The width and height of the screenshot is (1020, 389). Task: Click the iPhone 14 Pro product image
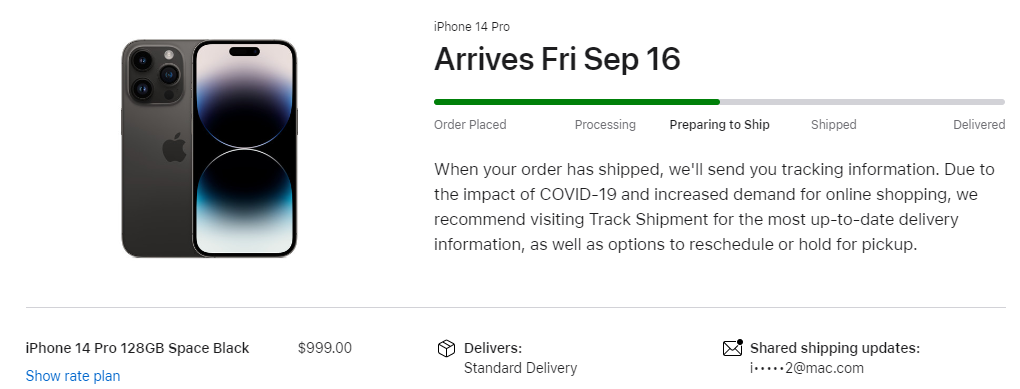click(209, 148)
